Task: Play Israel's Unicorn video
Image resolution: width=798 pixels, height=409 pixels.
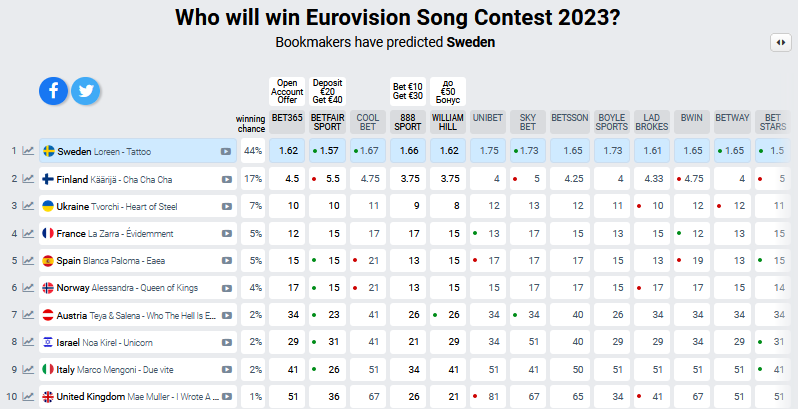Action: tap(227, 342)
